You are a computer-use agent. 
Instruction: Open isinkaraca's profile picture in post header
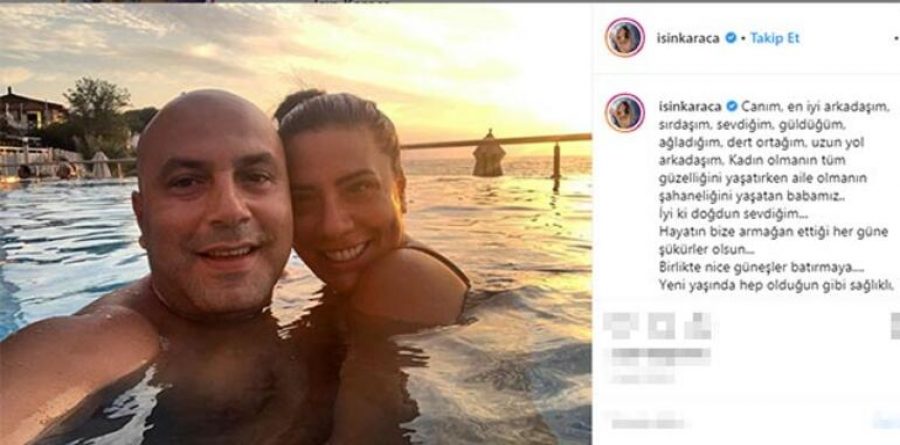(x=624, y=38)
